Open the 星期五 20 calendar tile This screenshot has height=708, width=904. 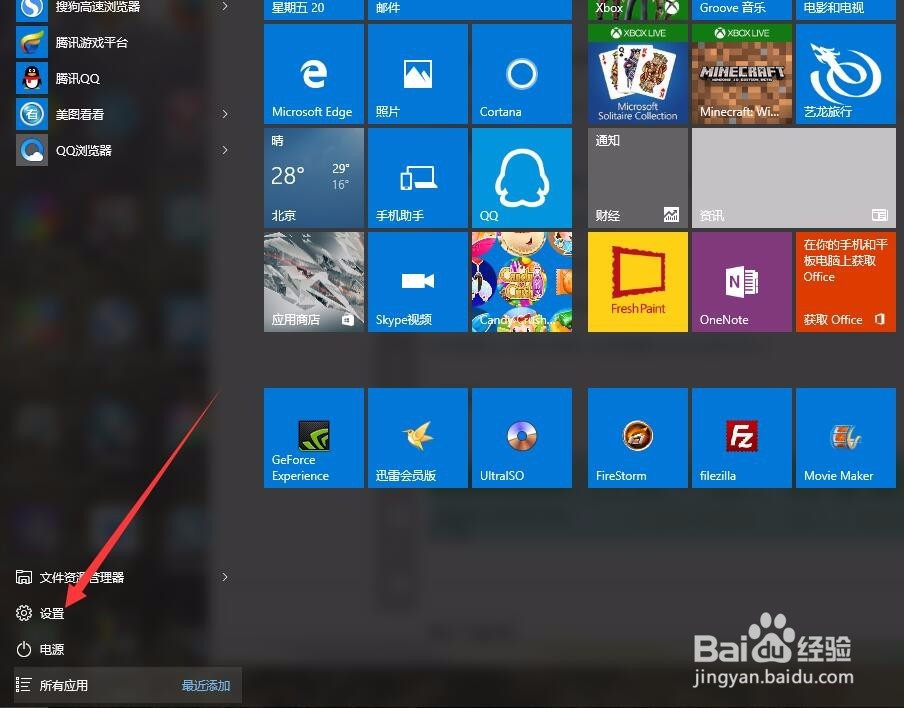point(314,10)
